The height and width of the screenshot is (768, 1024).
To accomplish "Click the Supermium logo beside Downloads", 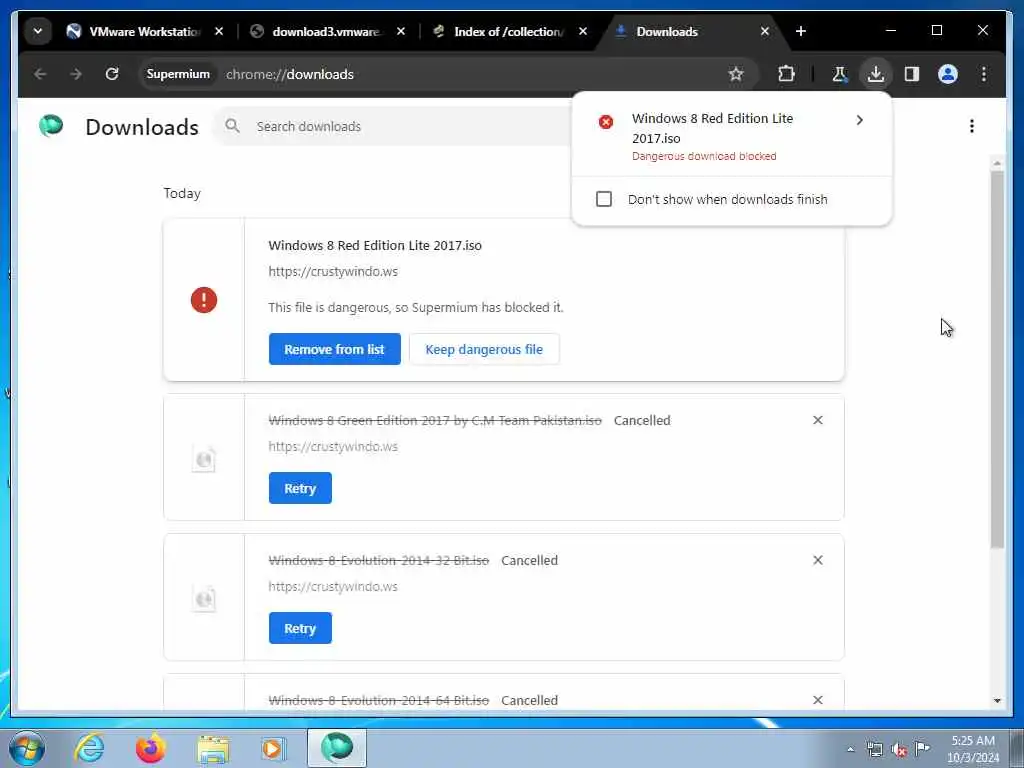I will click(x=51, y=125).
